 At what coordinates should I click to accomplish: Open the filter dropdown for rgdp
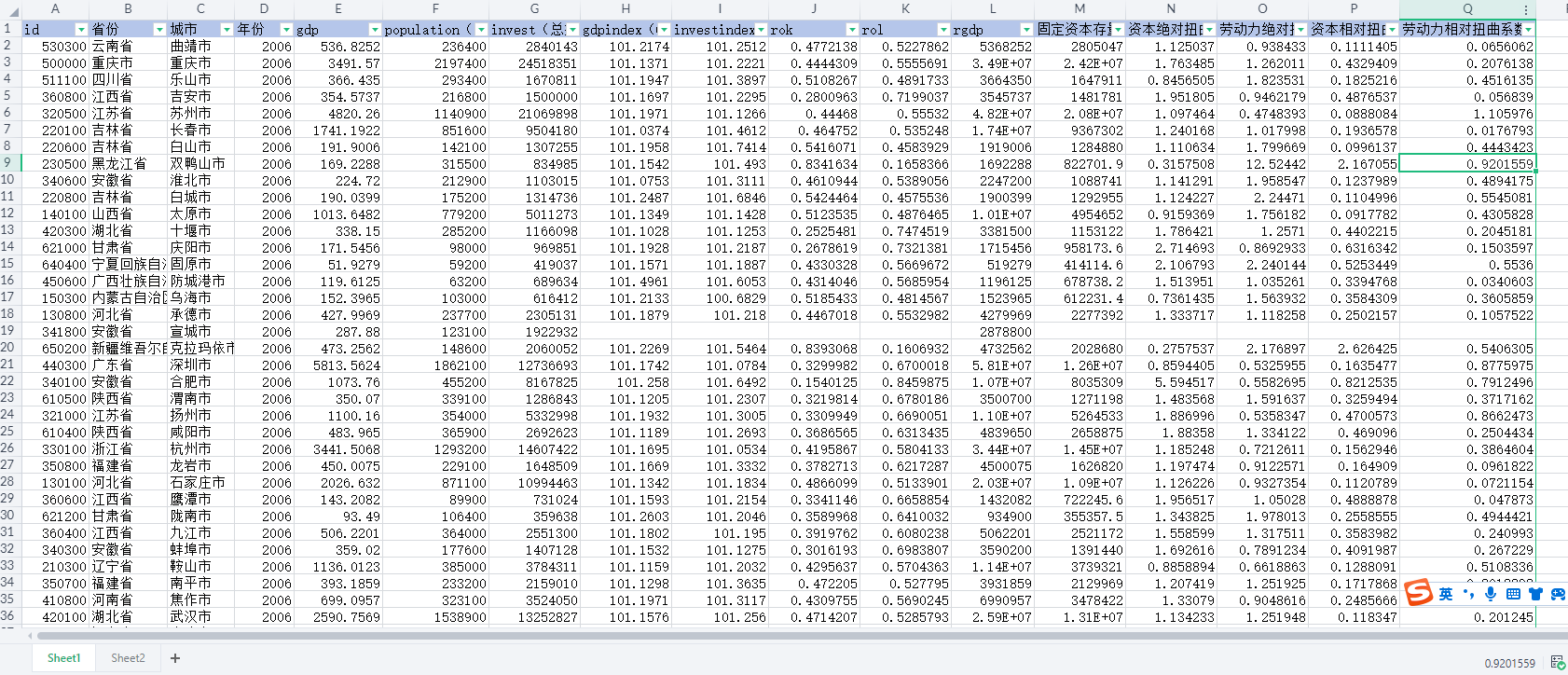coord(1026,30)
